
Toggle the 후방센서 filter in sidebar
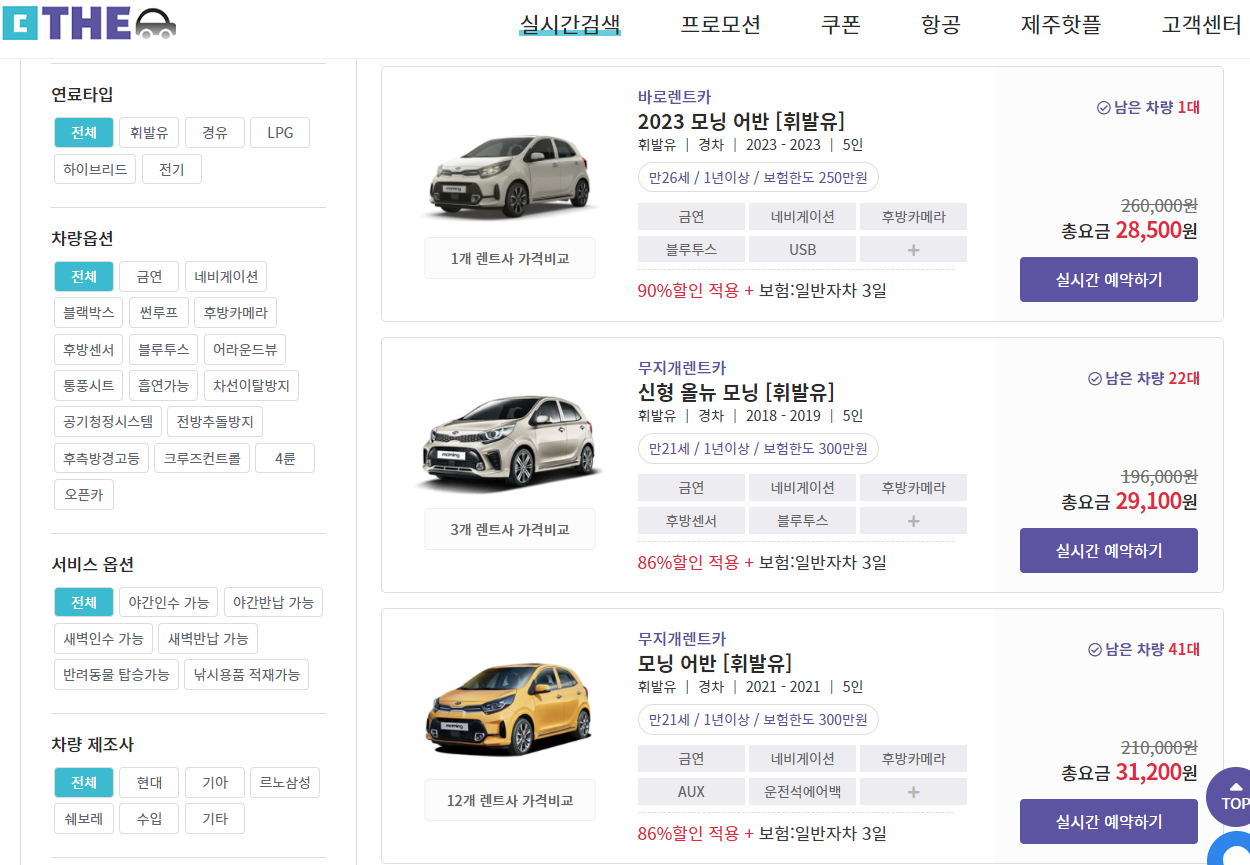(x=88, y=349)
